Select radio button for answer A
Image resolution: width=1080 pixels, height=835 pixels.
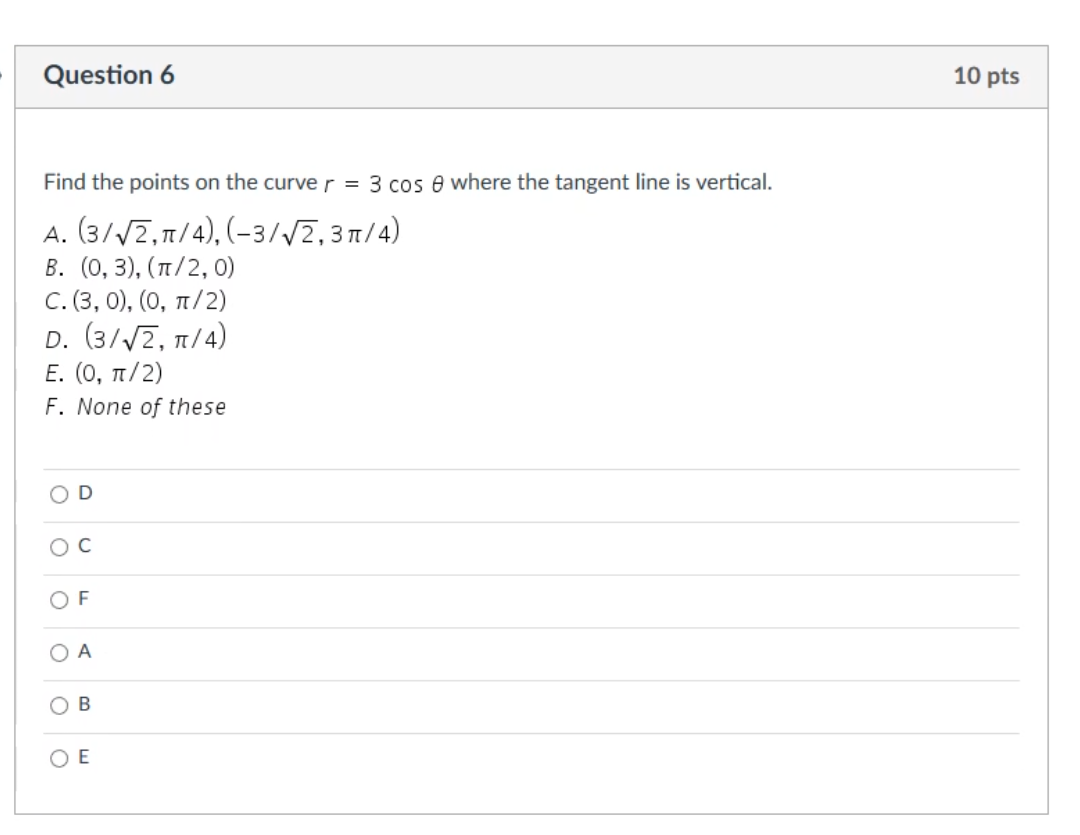point(60,651)
